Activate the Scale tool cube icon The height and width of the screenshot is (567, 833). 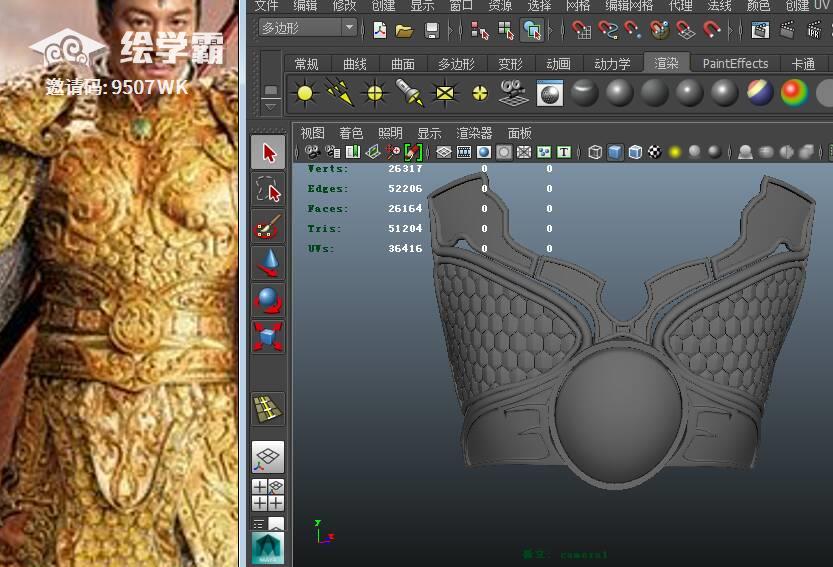click(x=269, y=337)
